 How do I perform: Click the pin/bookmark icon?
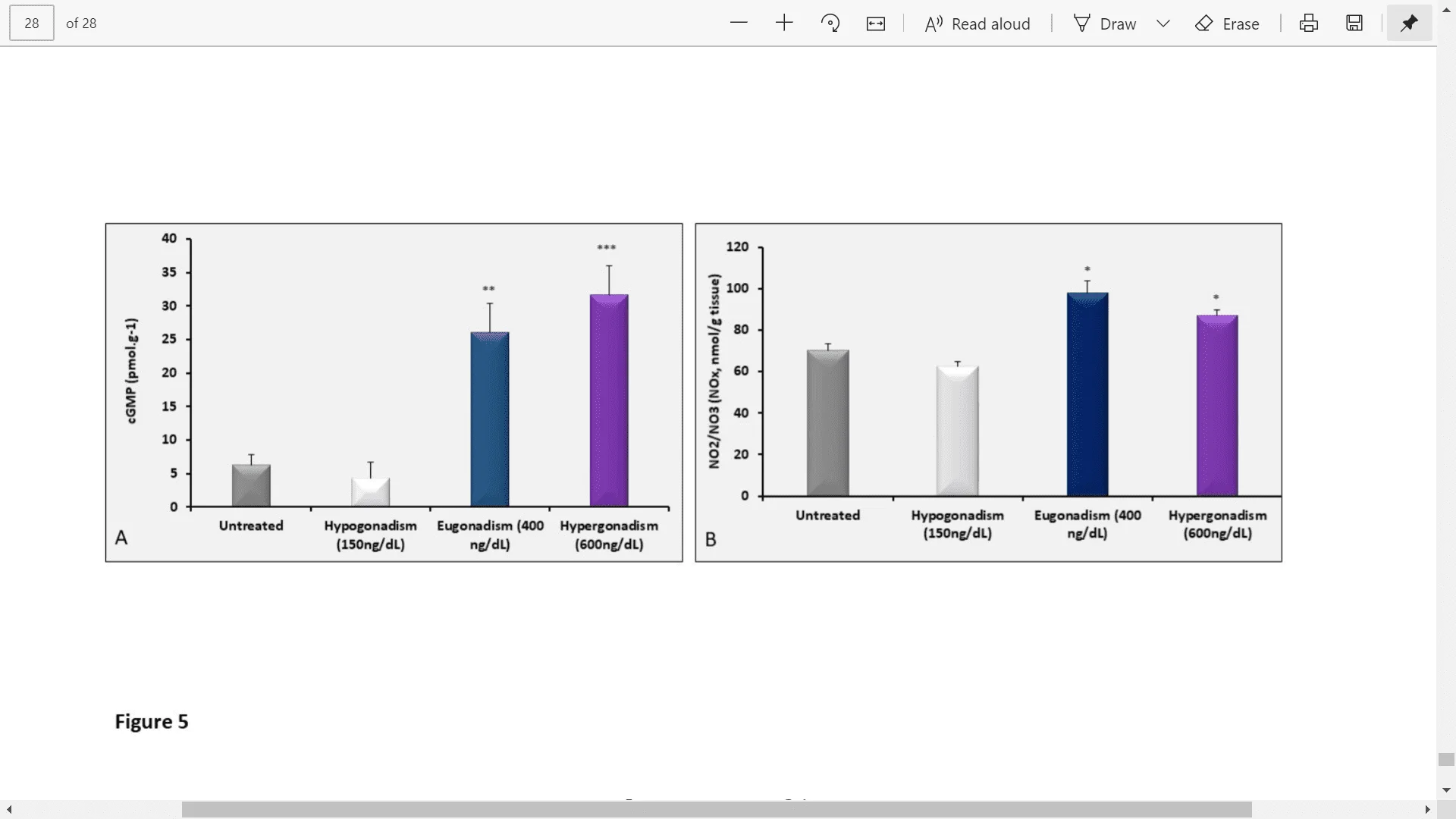[1408, 22]
